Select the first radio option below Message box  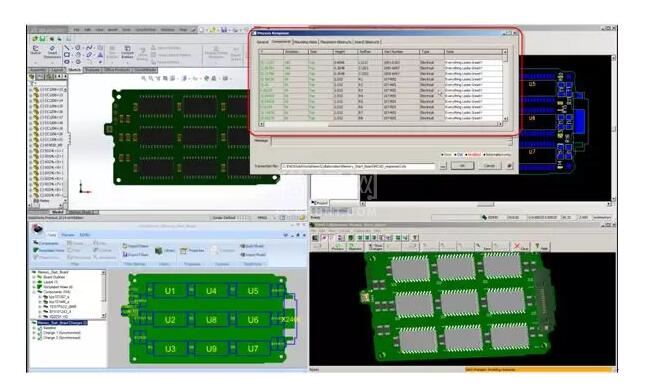(x=442, y=155)
